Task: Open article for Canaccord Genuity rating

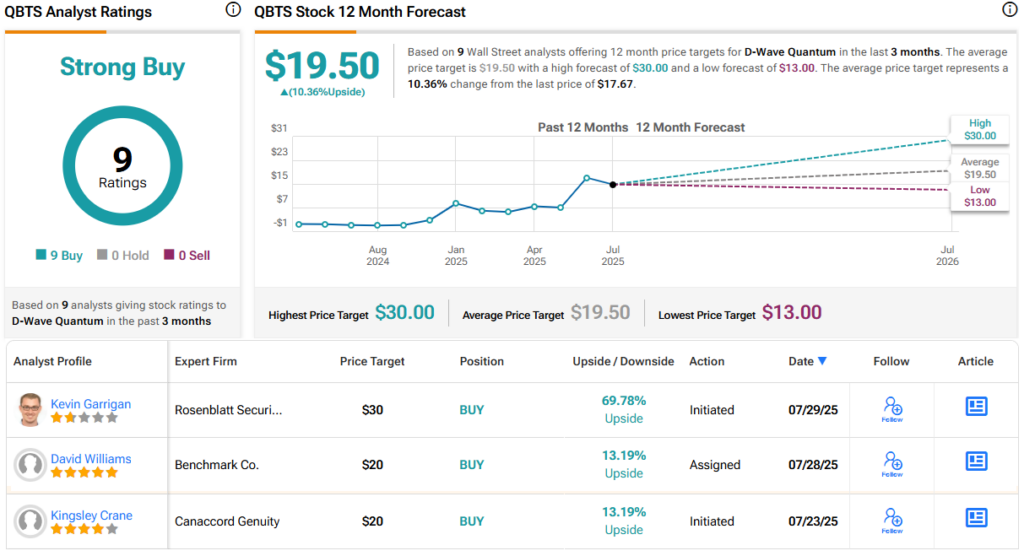Action: (x=976, y=517)
